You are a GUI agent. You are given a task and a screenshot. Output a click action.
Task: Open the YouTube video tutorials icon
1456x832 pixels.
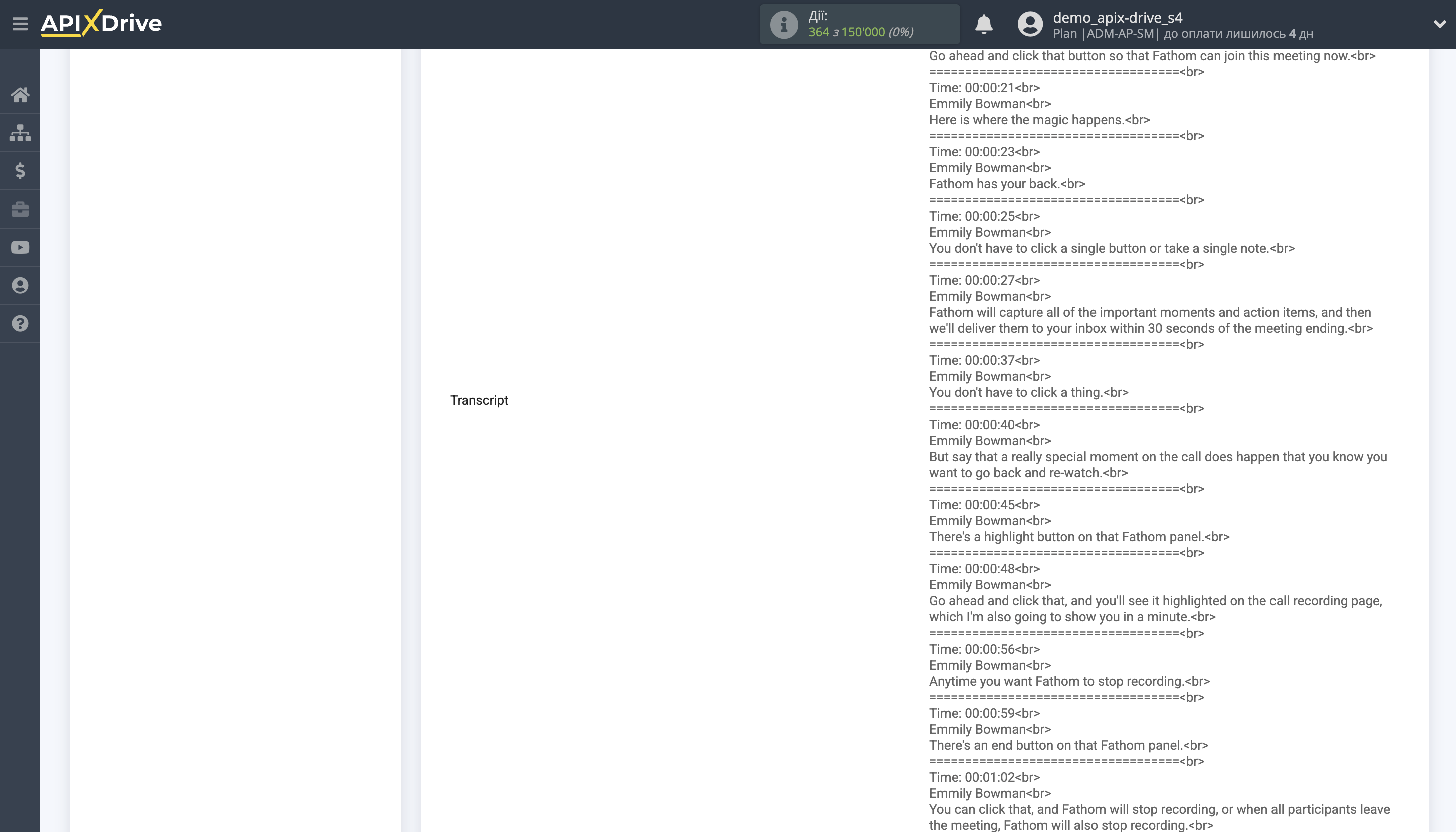pyautogui.click(x=20, y=248)
